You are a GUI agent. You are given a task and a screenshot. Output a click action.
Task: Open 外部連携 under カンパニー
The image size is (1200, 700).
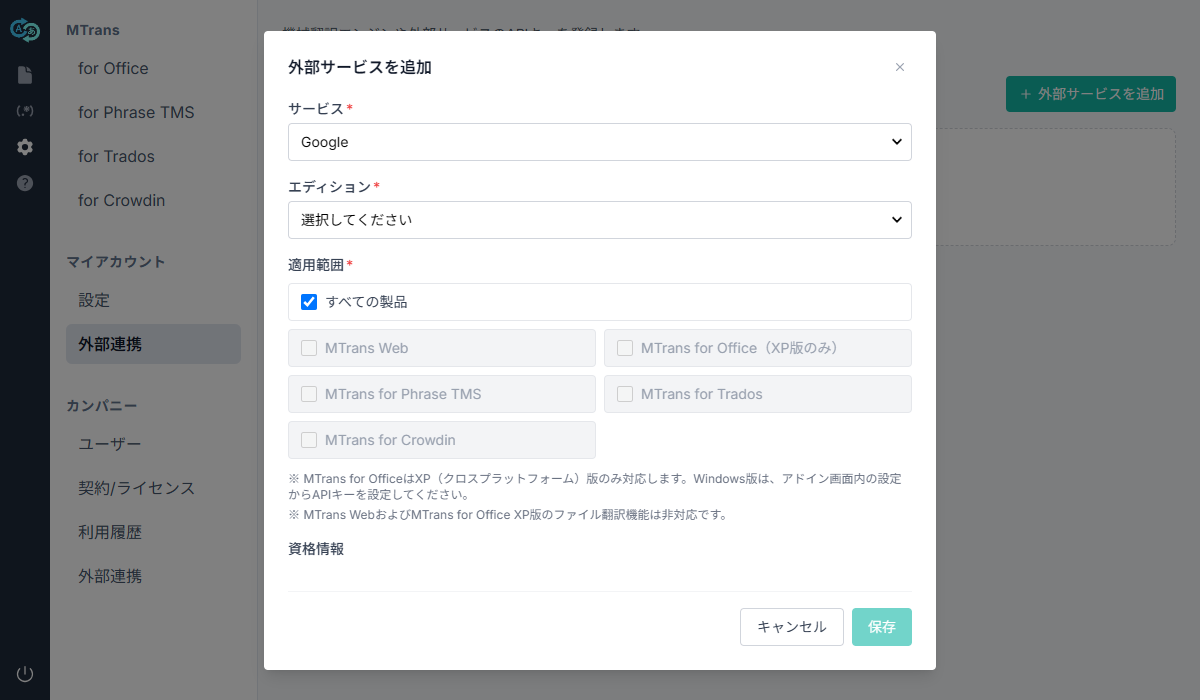153,576
